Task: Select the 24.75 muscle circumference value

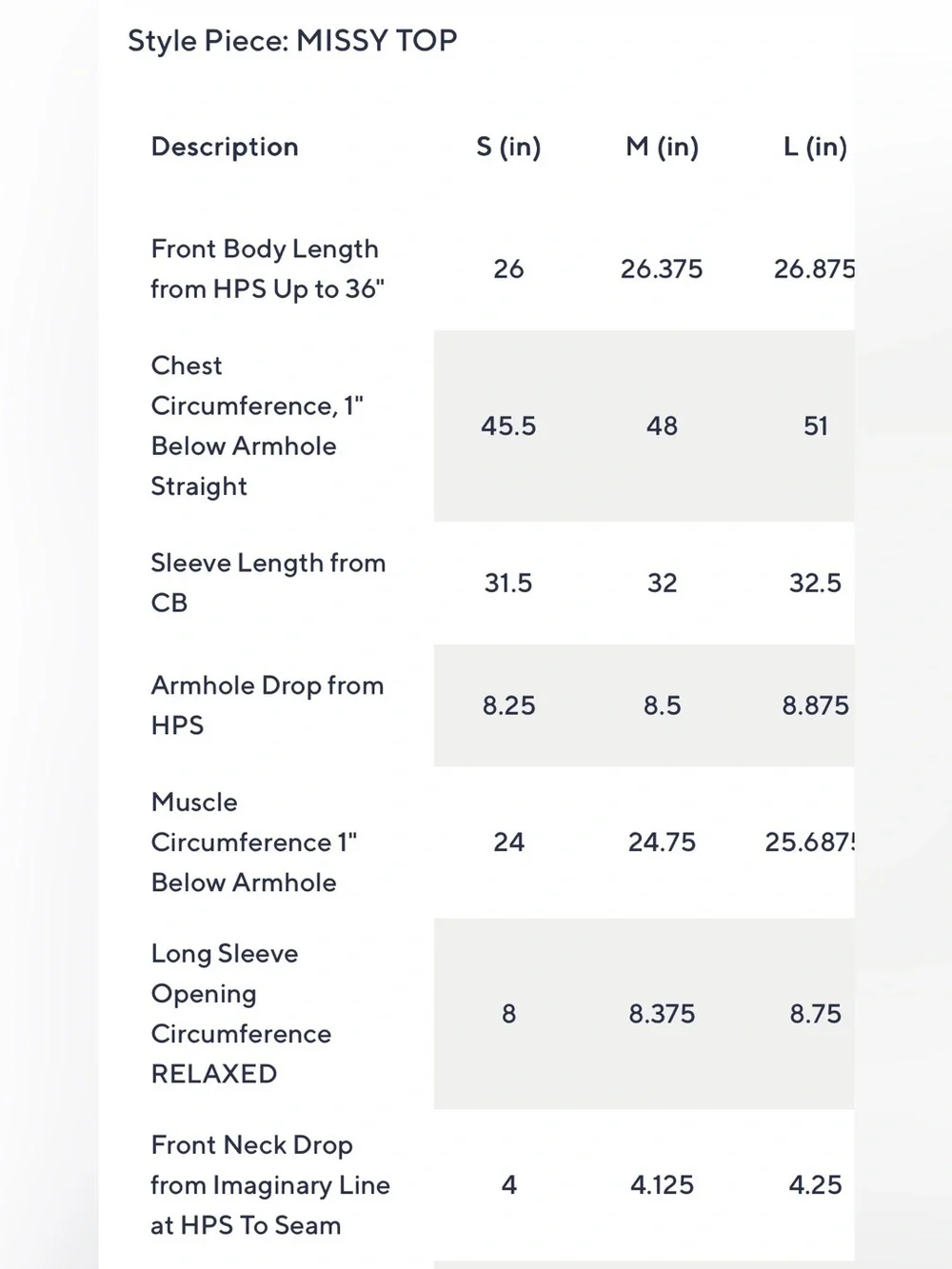Action: 662,842
